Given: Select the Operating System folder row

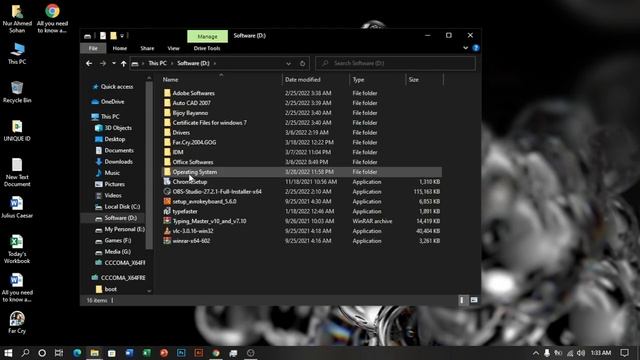Looking at the screenshot, I should pos(302,172).
